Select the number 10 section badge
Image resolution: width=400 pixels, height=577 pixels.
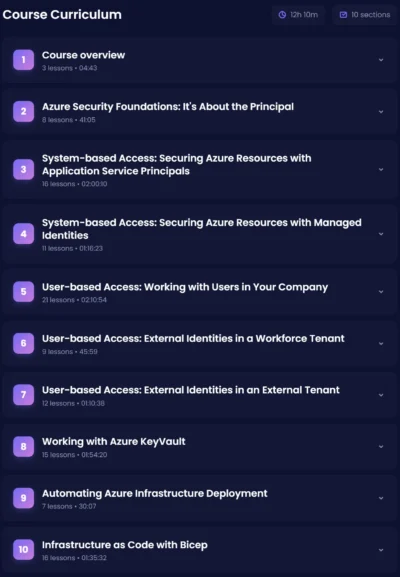pyautogui.click(x=24, y=549)
